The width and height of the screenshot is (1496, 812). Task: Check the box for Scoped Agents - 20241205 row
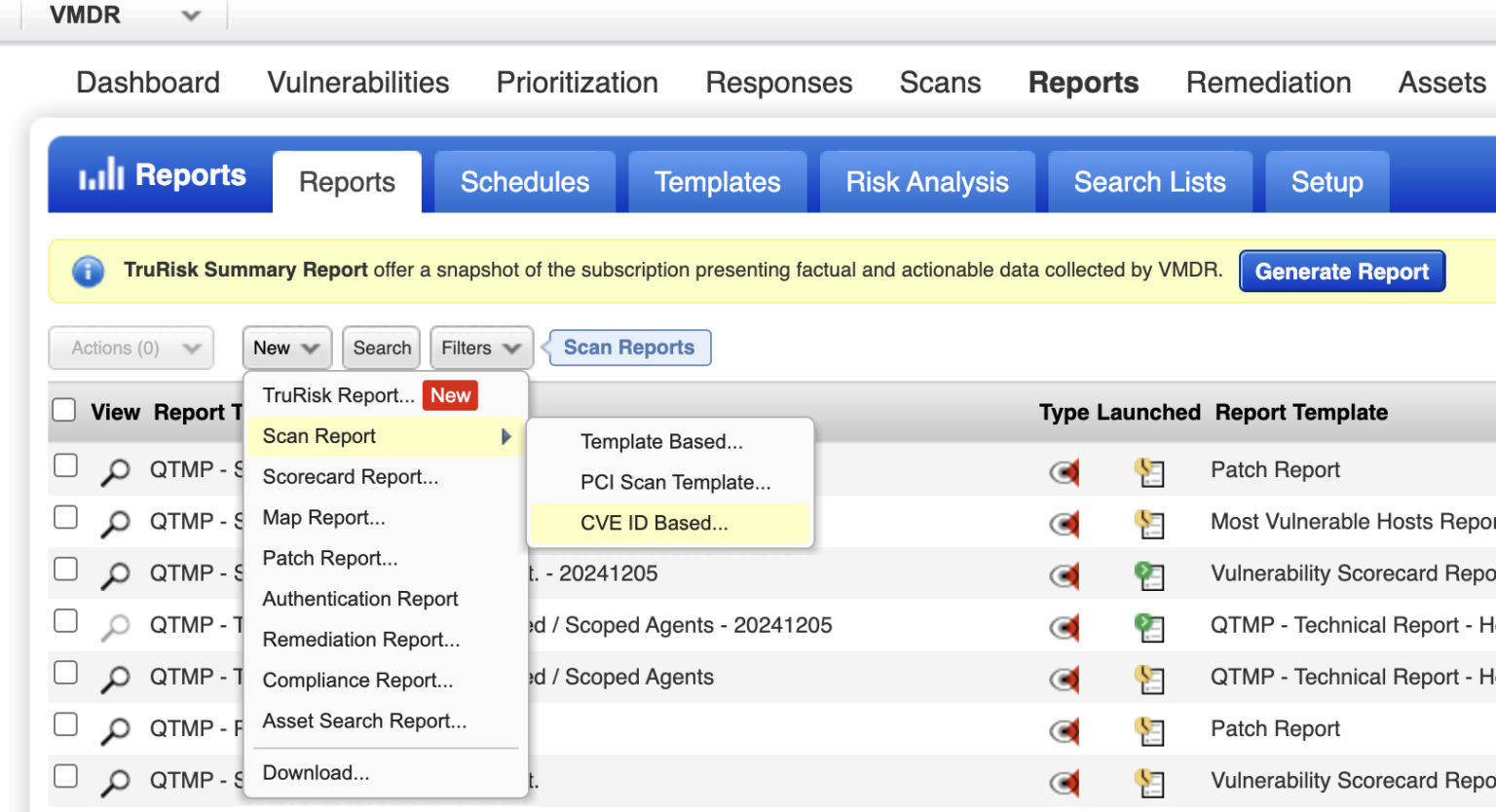click(x=65, y=620)
